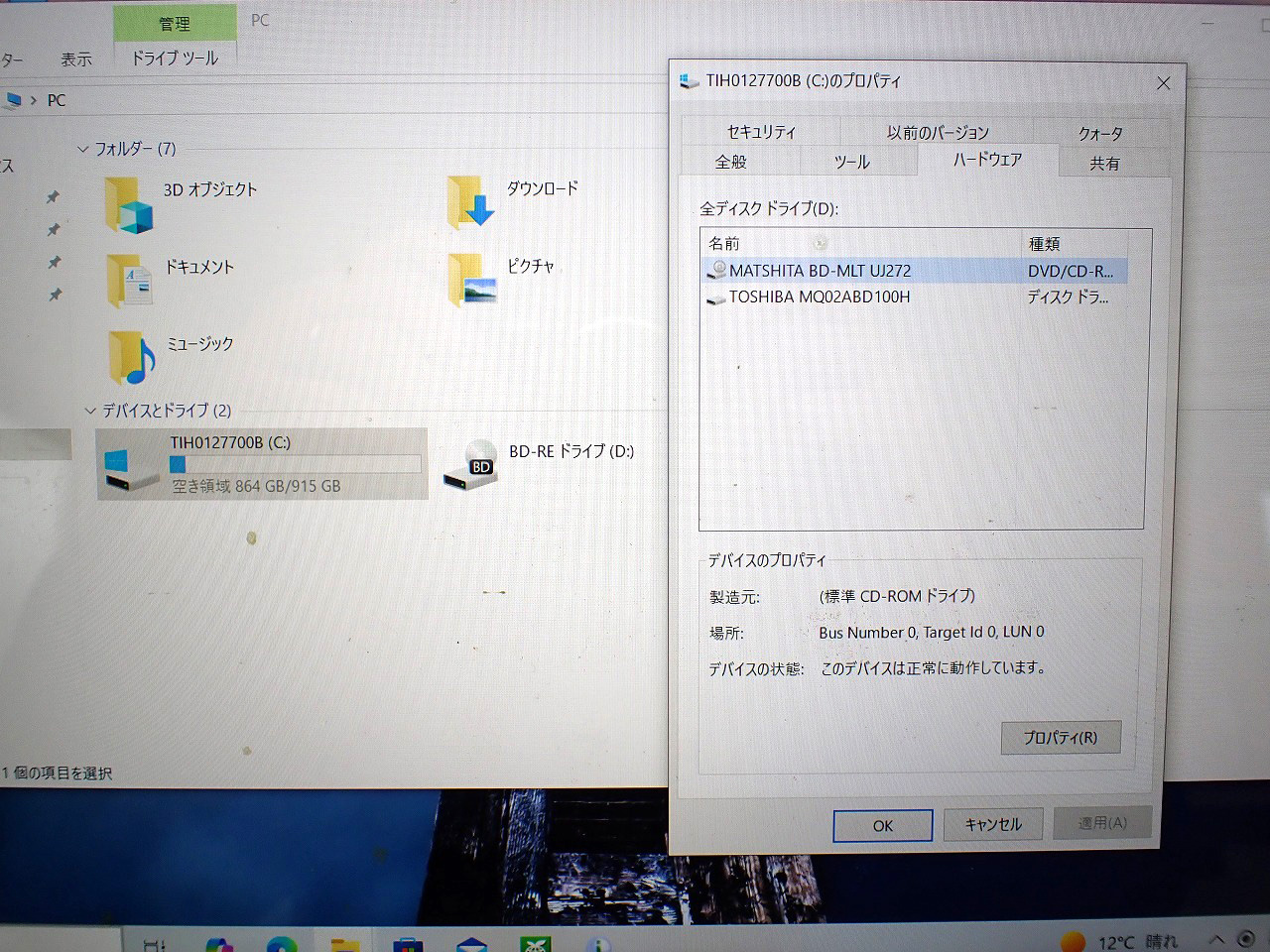This screenshot has width=1270, height=952.
Task: Open the weather widget showing 12°C
Action: tap(1119, 941)
